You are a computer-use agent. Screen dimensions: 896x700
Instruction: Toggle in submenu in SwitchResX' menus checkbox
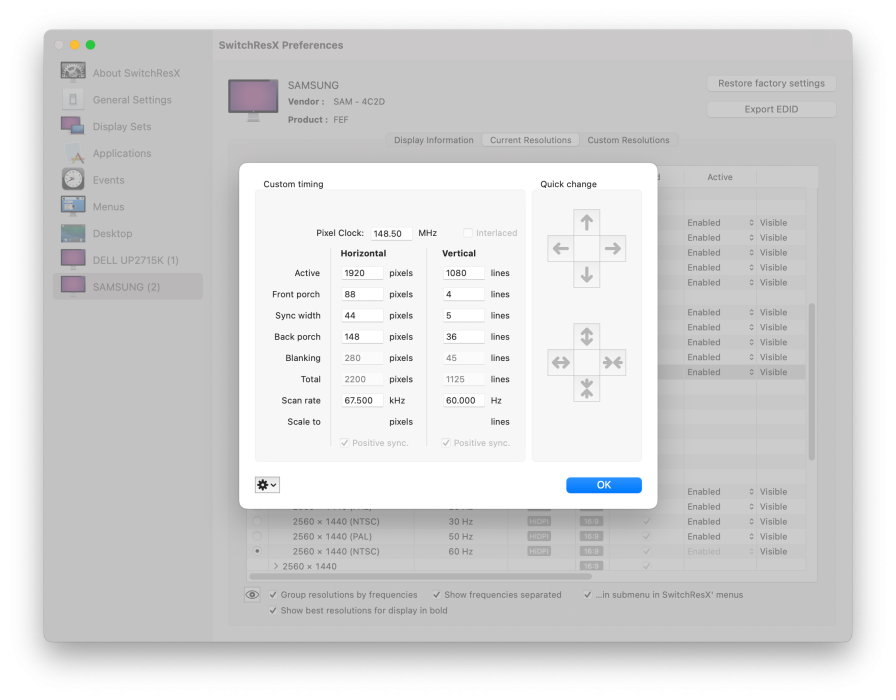pos(587,595)
